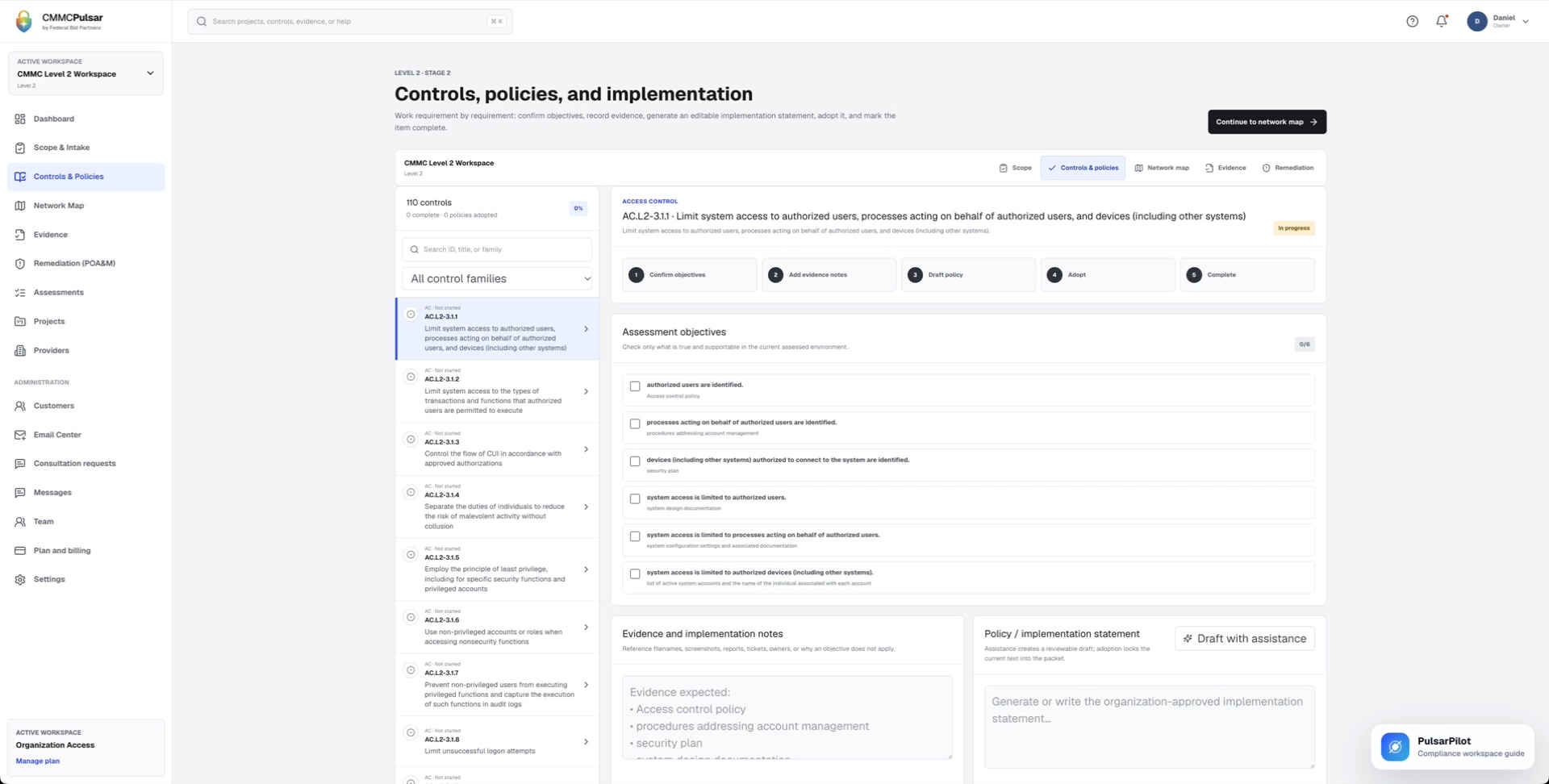Go to step 3 Draft policy
The image size is (1549, 784).
click(968, 275)
